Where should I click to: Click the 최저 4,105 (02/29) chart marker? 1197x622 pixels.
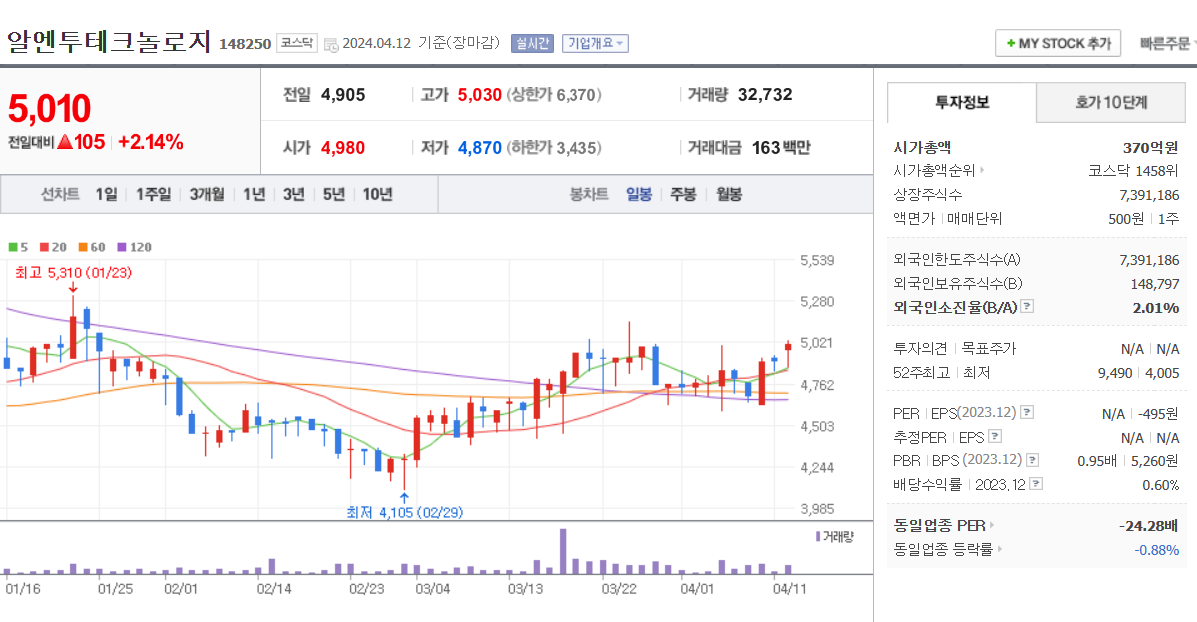tap(405, 512)
